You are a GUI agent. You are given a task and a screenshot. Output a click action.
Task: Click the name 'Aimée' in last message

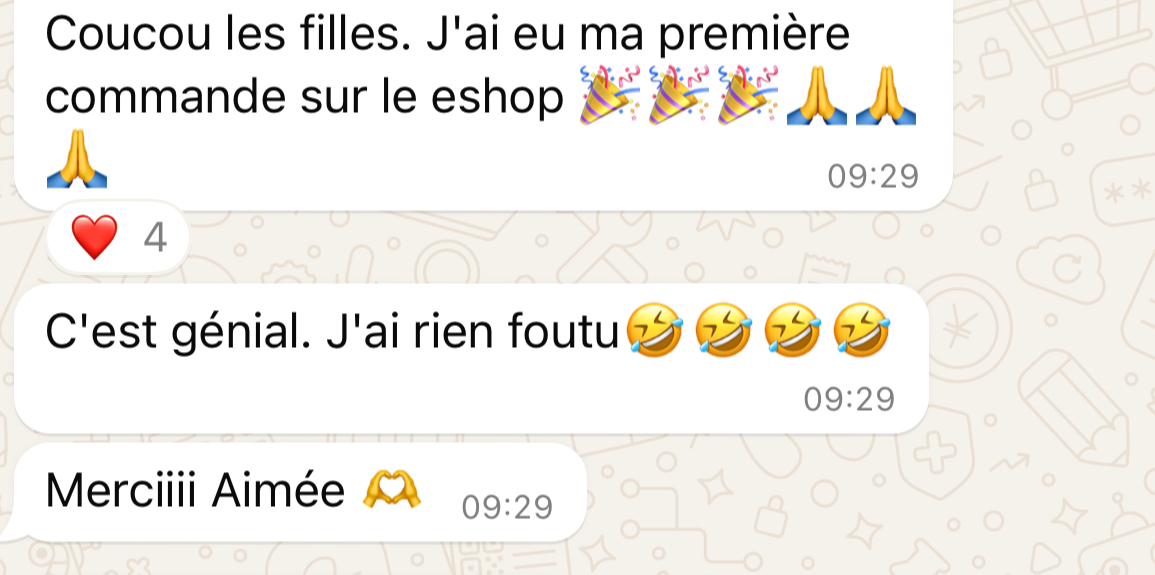(278, 490)
